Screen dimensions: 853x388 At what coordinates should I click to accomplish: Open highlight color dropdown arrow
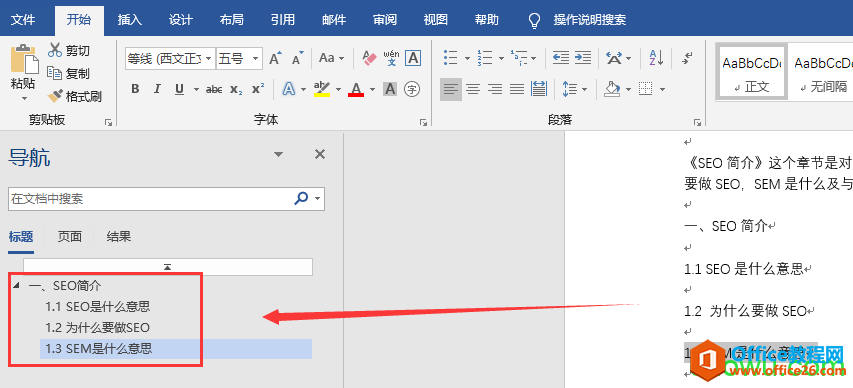tap(338, 89)
